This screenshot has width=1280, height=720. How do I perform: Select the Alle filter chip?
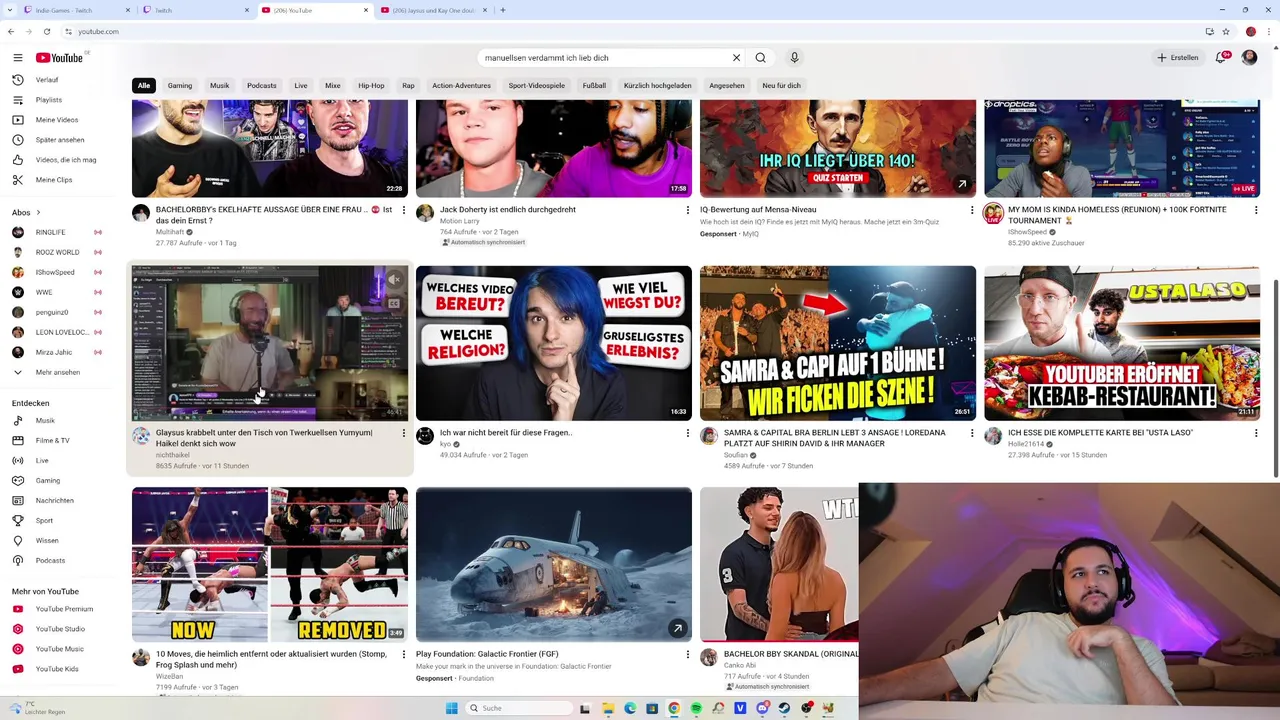coord(144,86)
